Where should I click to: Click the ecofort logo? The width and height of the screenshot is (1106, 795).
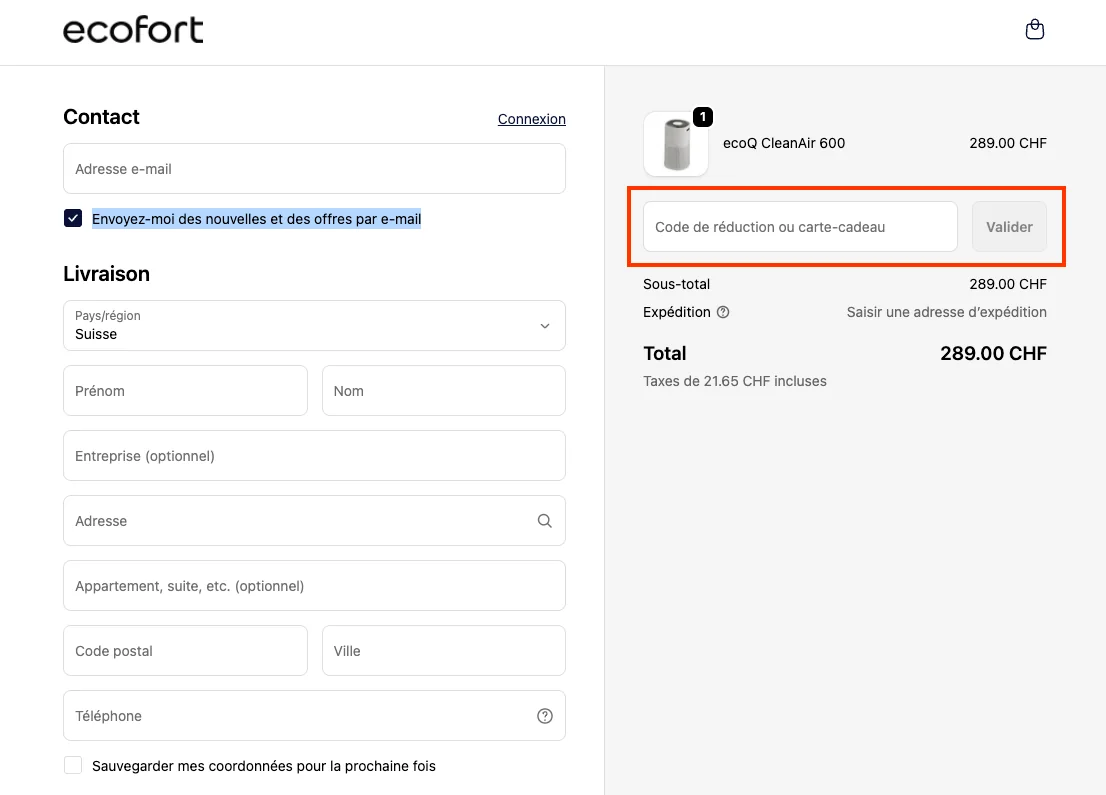pyautogui.click(x=133, y=30)
